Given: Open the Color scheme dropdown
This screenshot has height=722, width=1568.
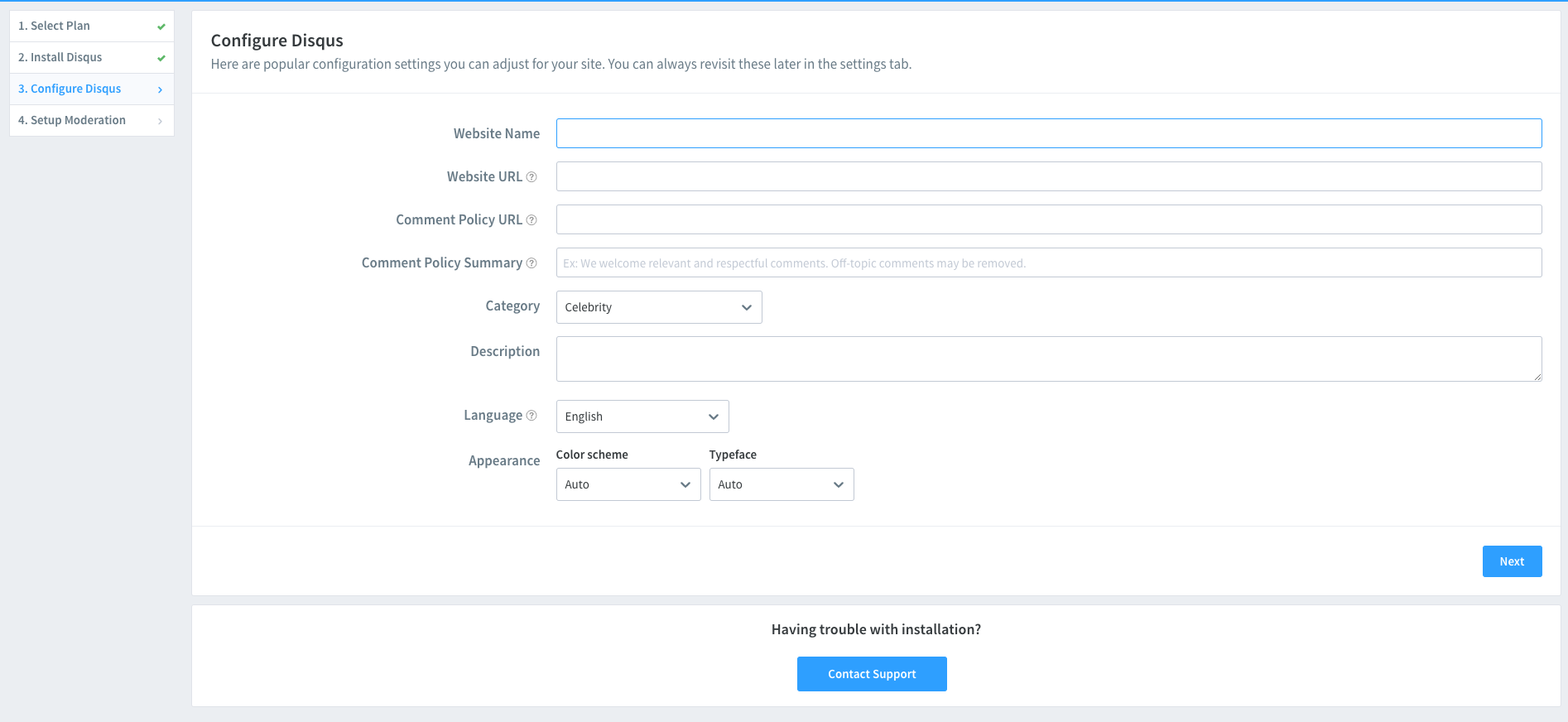Looking at the screenshot, I should click(x=628, y=484).
